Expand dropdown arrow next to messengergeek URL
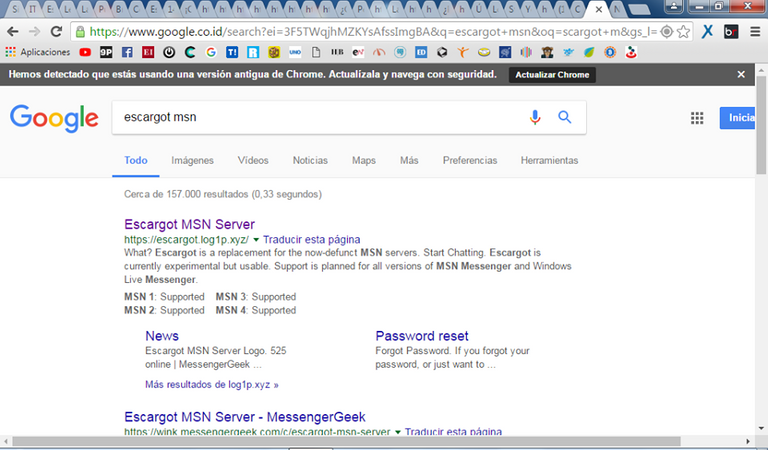This screenshot has height=450, width=768. pyautogui.click(x=398, y=432)
